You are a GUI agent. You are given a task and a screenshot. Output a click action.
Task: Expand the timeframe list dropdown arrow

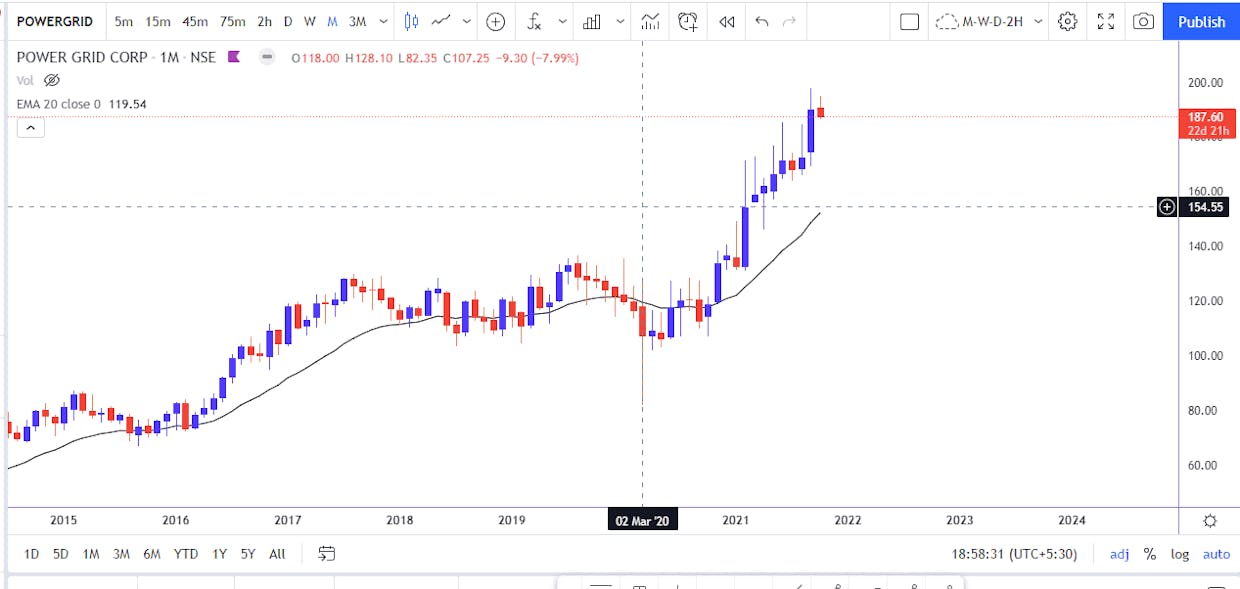(384, 21)
